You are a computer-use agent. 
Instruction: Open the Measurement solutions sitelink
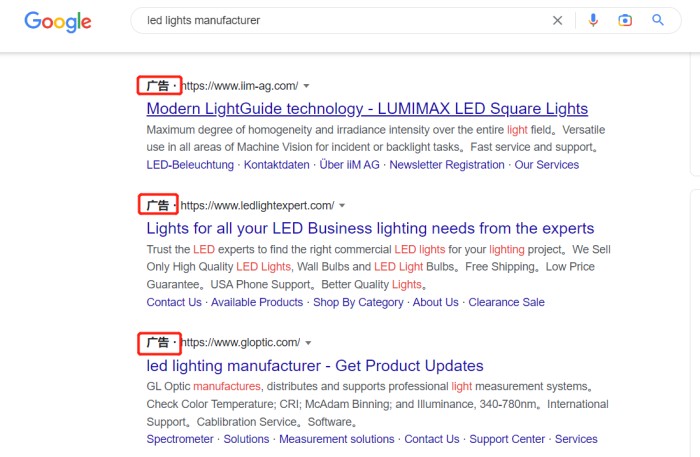[x=337, y=439]
